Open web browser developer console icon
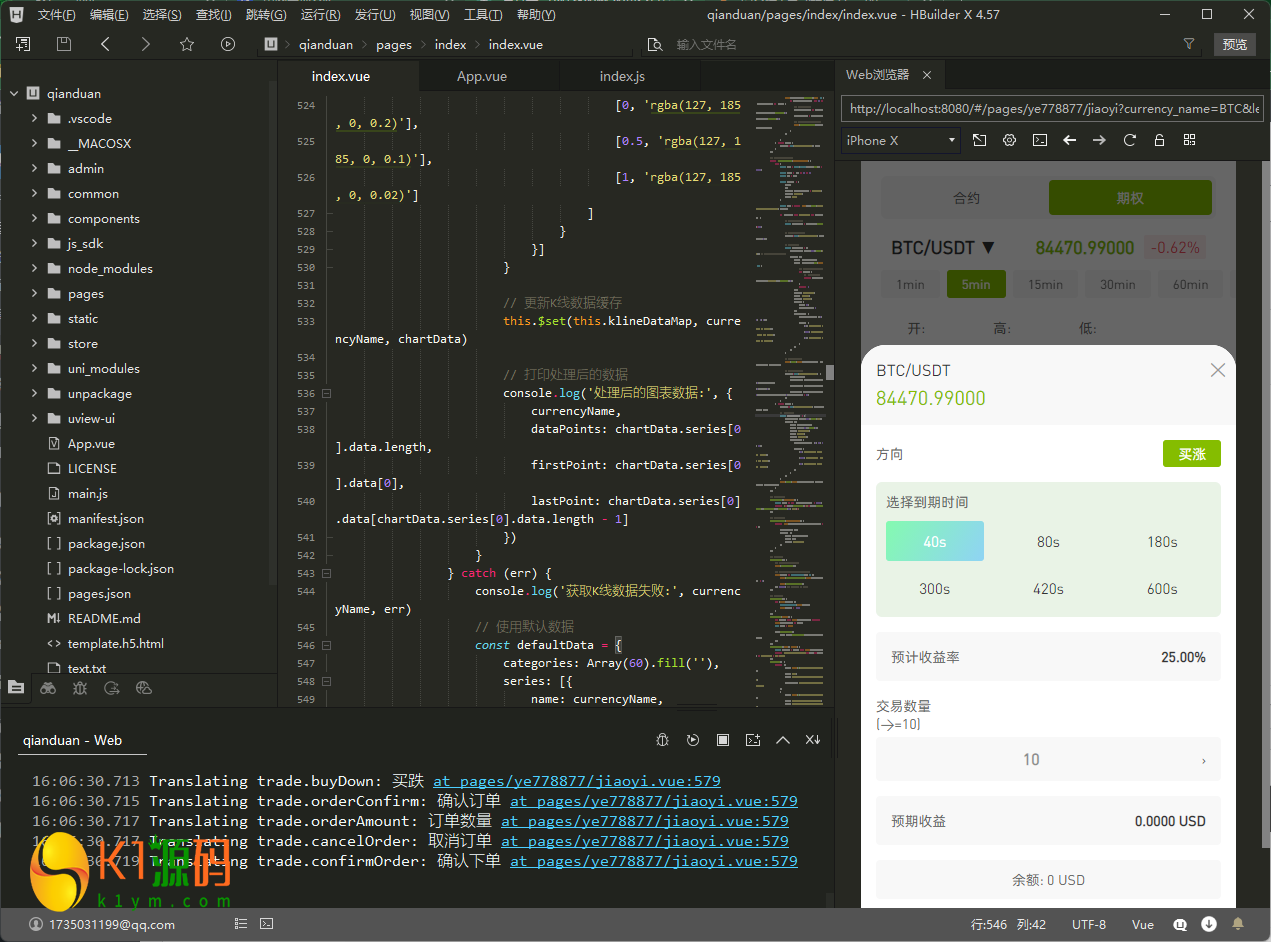This screenshot has width=1271, height=942. [1040, 141]
